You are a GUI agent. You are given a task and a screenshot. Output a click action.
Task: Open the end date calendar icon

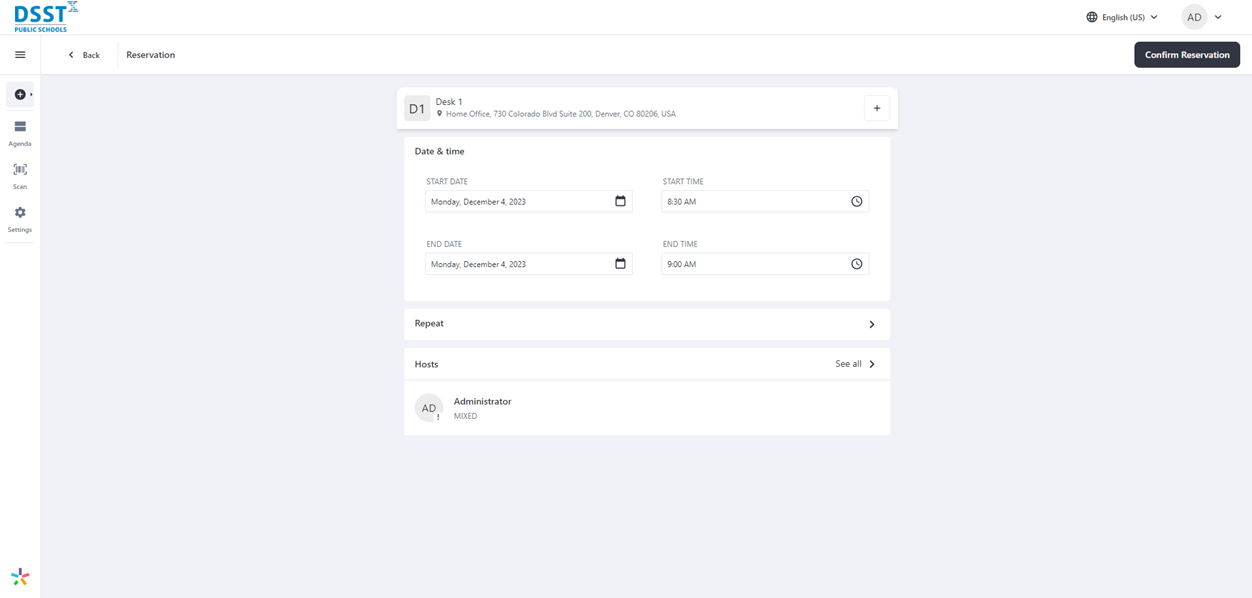click(x=620, y=264)
